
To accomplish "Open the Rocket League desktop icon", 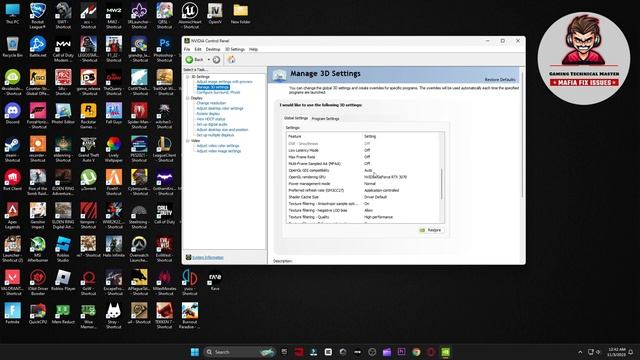I will click(38, 16).
